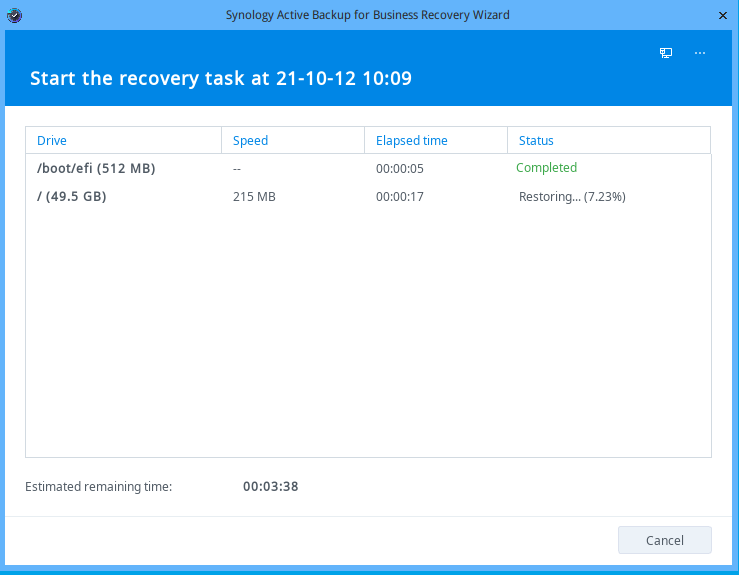The width and height of the screenshot is (739, 575).
Task: Click the network settings monitor icon
Action: [x=666, y=53]
